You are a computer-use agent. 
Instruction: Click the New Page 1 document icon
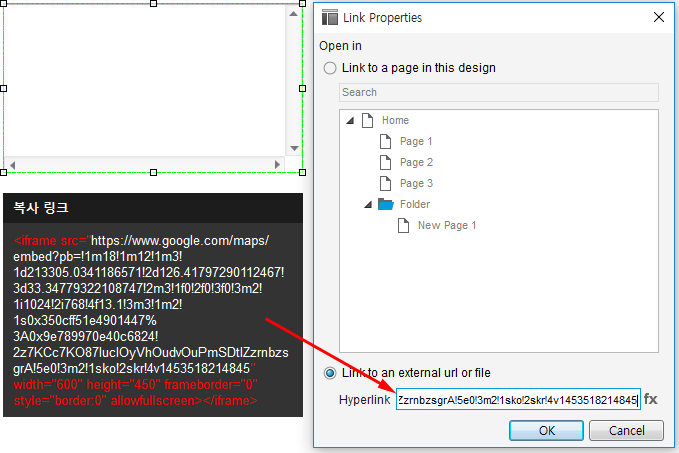[x=403, y=225]
